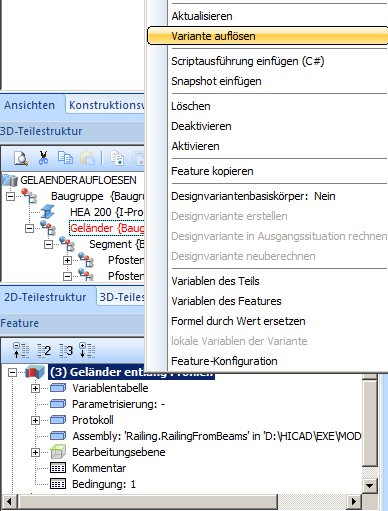The width and height of the screenshot is (388, 511).
Task: Click the scissors cut icon
Action: (43, 158)
